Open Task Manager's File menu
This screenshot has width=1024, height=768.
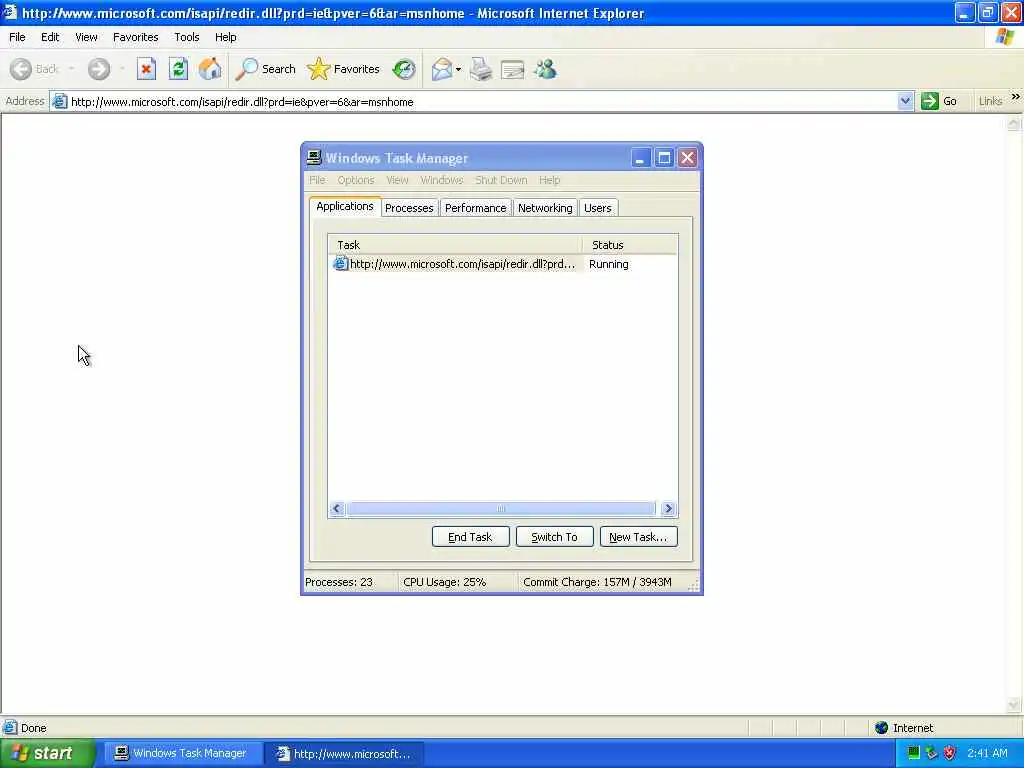coord(317,180)
